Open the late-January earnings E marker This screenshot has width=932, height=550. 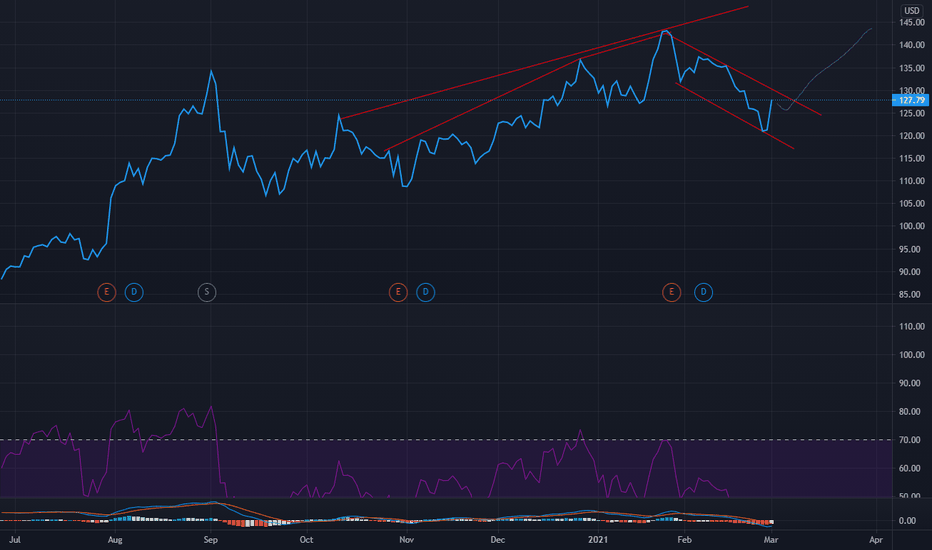pyautogui.click(x=672, y=292)
